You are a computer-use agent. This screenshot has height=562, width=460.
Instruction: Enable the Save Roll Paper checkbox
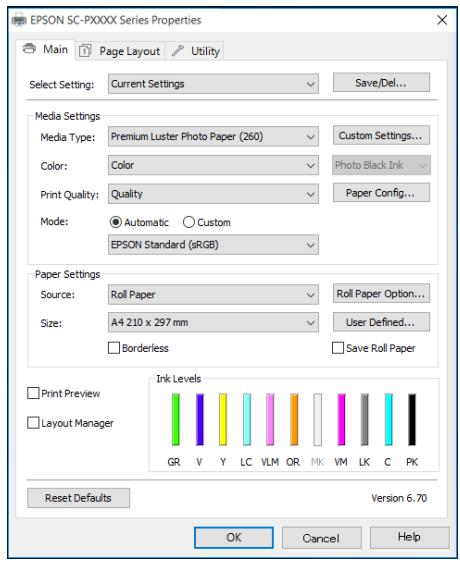pos(338,348)
